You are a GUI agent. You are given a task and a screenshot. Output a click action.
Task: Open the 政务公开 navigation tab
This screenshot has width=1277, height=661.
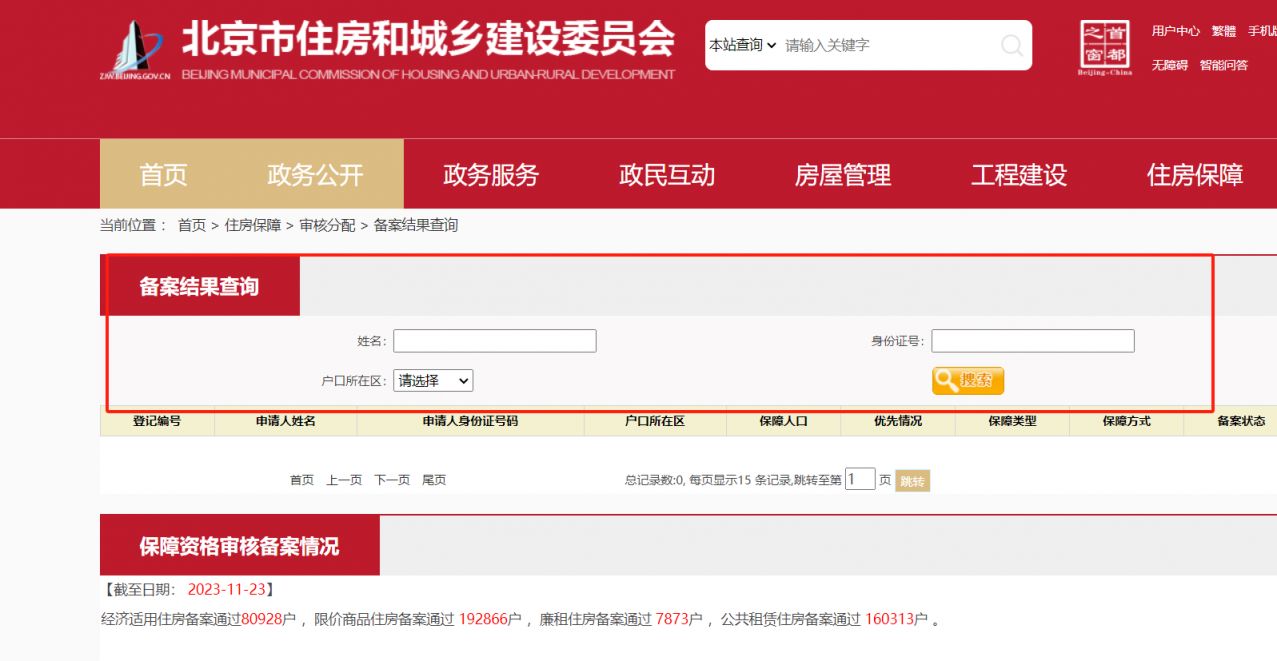click(316, 175)
